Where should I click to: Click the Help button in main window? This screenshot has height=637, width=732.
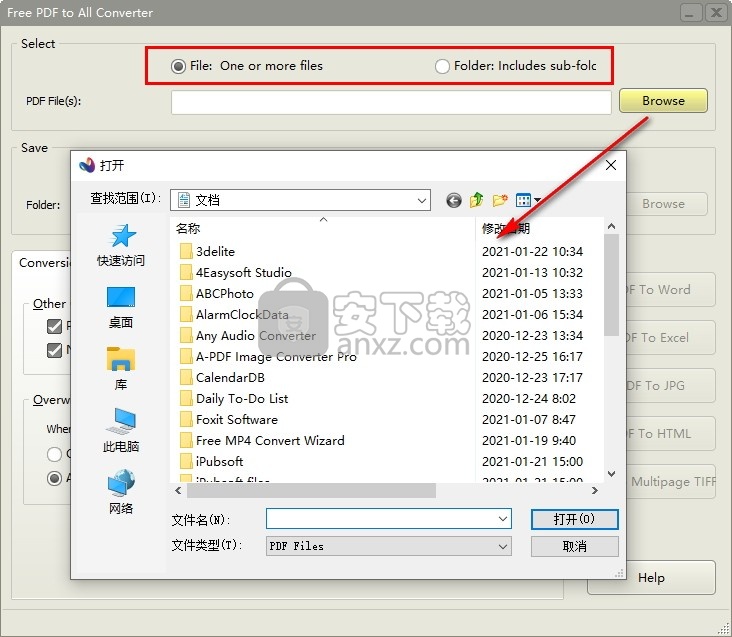click(651, 578)
